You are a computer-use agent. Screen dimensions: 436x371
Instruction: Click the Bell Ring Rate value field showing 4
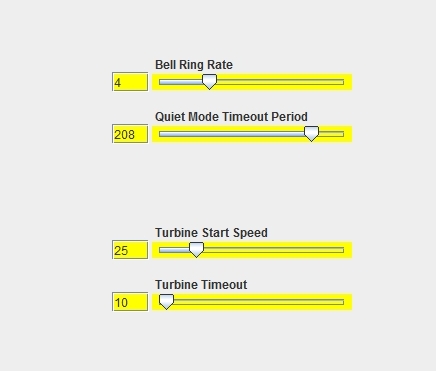point(130,82)
